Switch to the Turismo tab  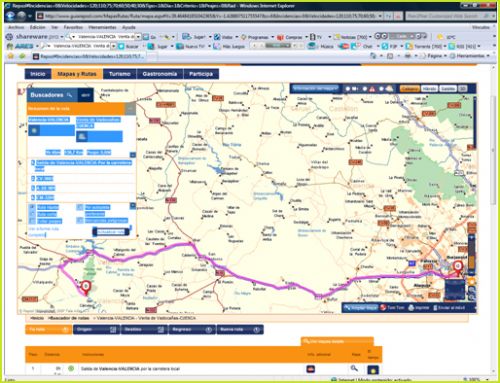(x=120, y=74)
